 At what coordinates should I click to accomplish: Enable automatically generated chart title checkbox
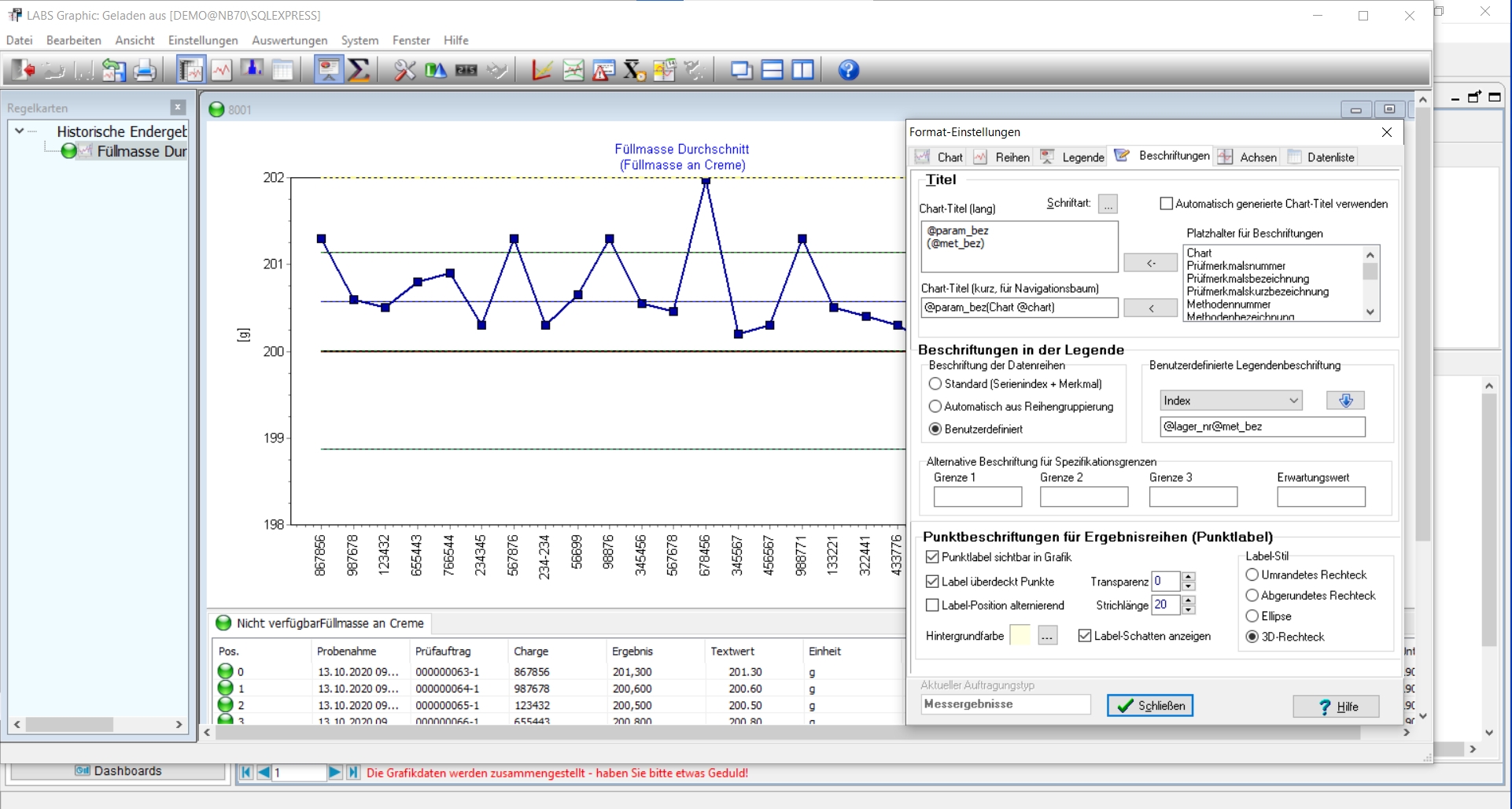pos(1167,204)
